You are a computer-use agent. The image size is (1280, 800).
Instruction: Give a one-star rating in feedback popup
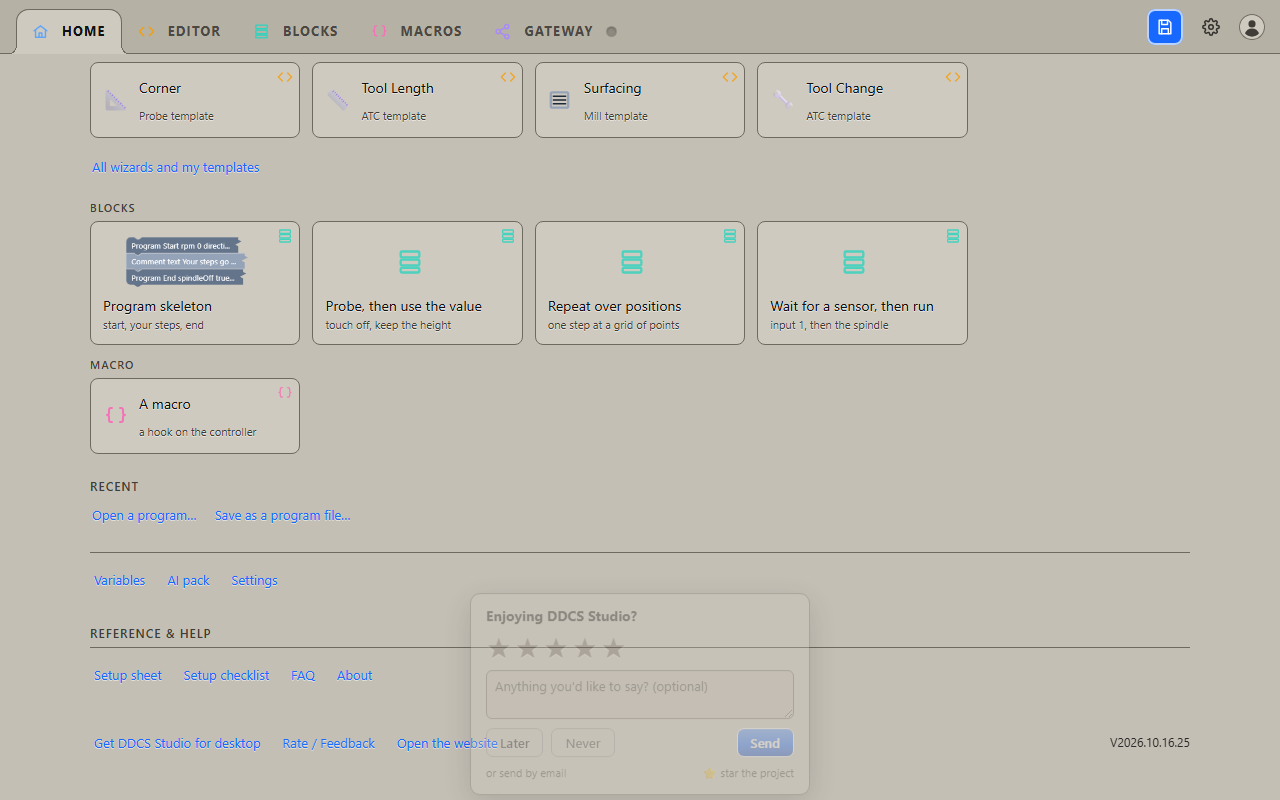498,648
